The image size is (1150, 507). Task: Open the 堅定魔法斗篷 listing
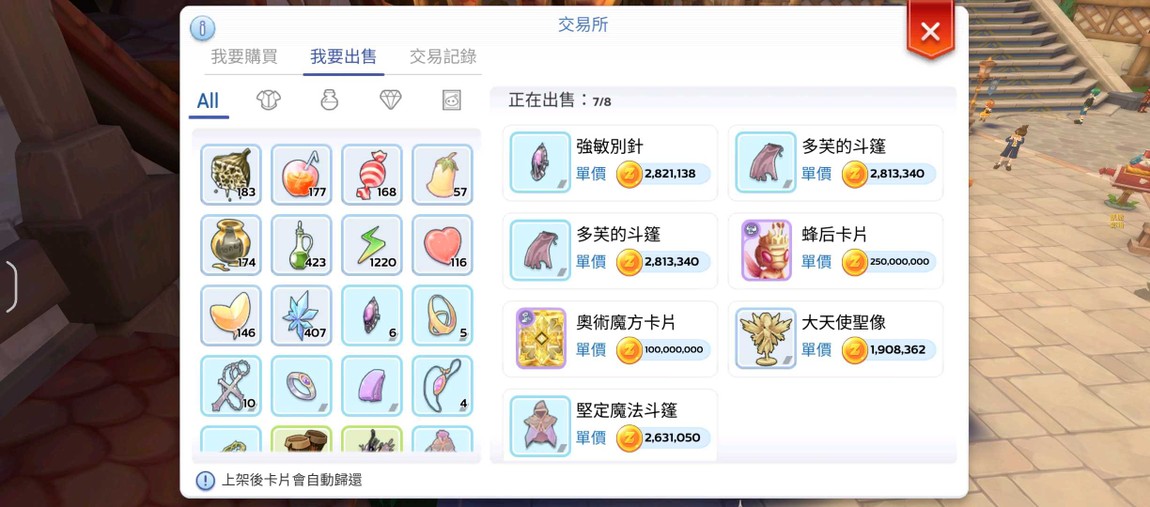(610, 426)
